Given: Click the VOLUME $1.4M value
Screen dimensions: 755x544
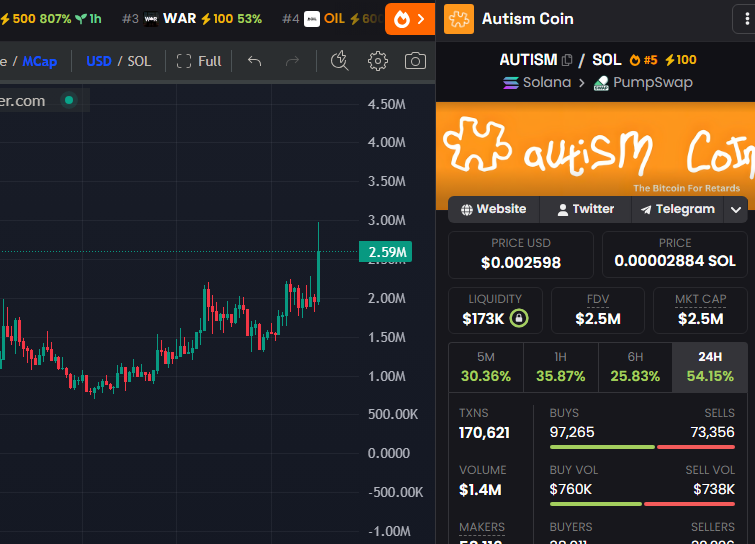Looking at the screenshot, I should [x=480, y=490].
